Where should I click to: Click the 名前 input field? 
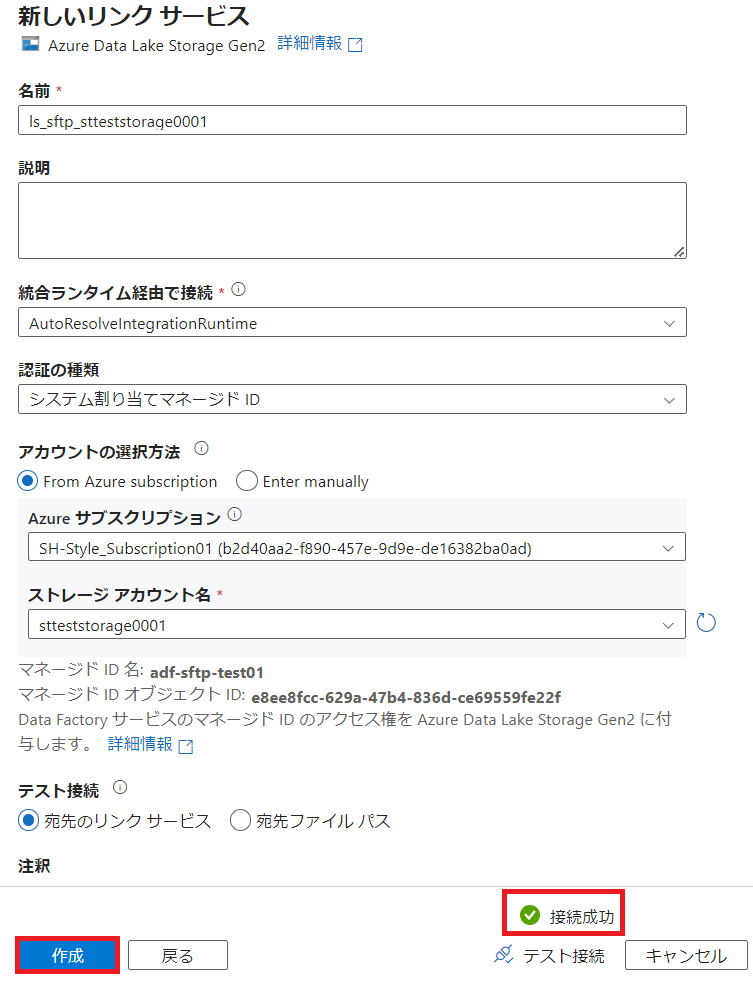coord(352,120)
